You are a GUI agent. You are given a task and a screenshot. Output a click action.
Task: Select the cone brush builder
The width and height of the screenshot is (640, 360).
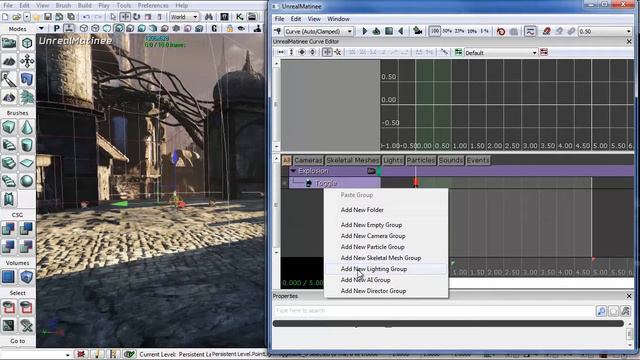click(27, 128)
